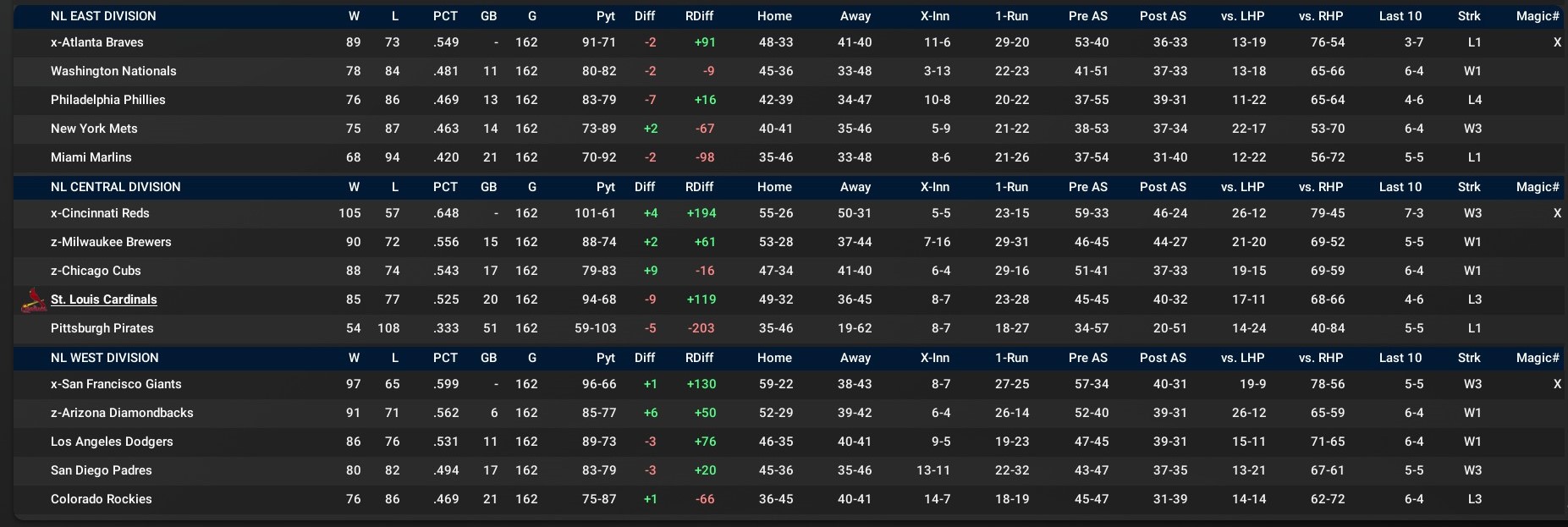Sort NL West Division by Last 10 header
Image resolution: width=1568 pixels, height=527 pixels.
1400,358
